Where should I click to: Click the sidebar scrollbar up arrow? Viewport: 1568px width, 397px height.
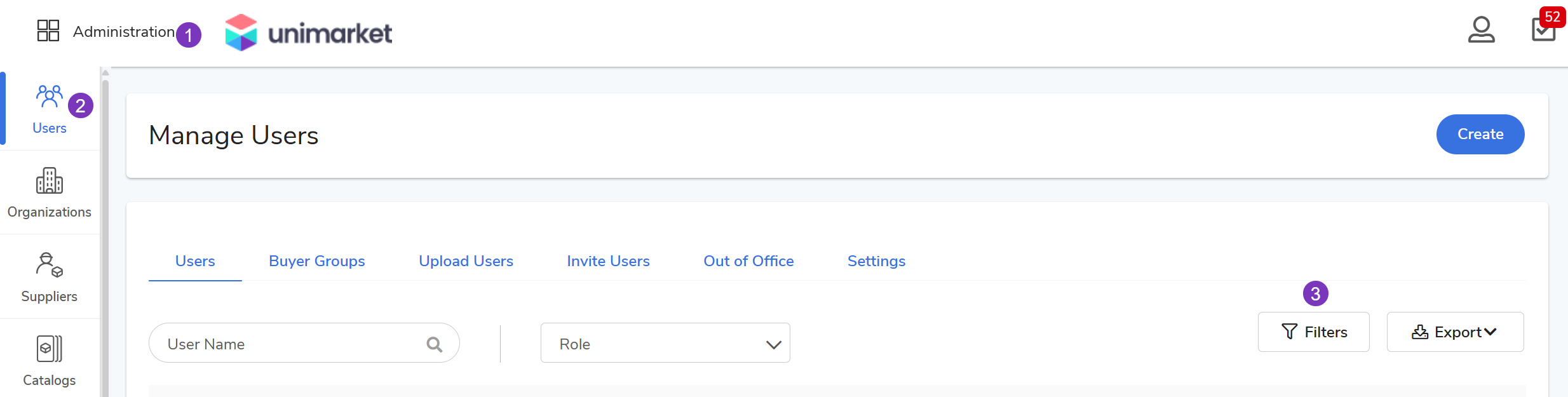105,72
